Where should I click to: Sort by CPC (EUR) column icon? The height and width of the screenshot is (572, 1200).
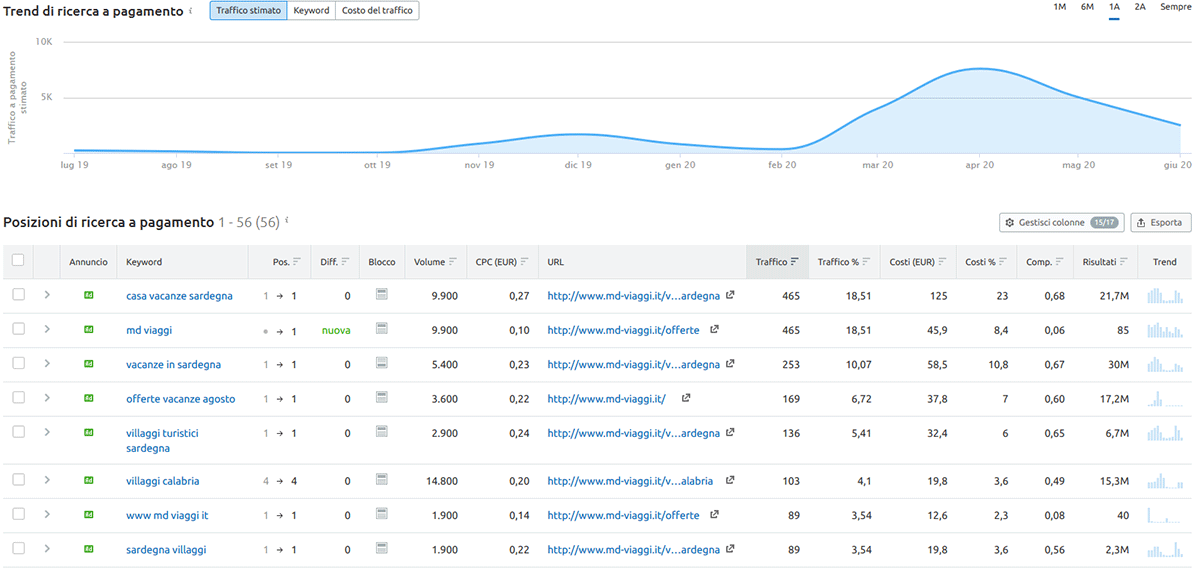pyautogui.click(x=524, y=262)
